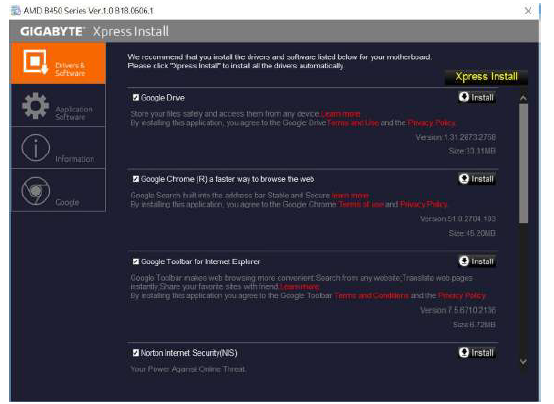The height and width of the screenshot is (404, 554).
Task: Click the download icon for Google Toolbar Install
Action: tap(464, 261)
